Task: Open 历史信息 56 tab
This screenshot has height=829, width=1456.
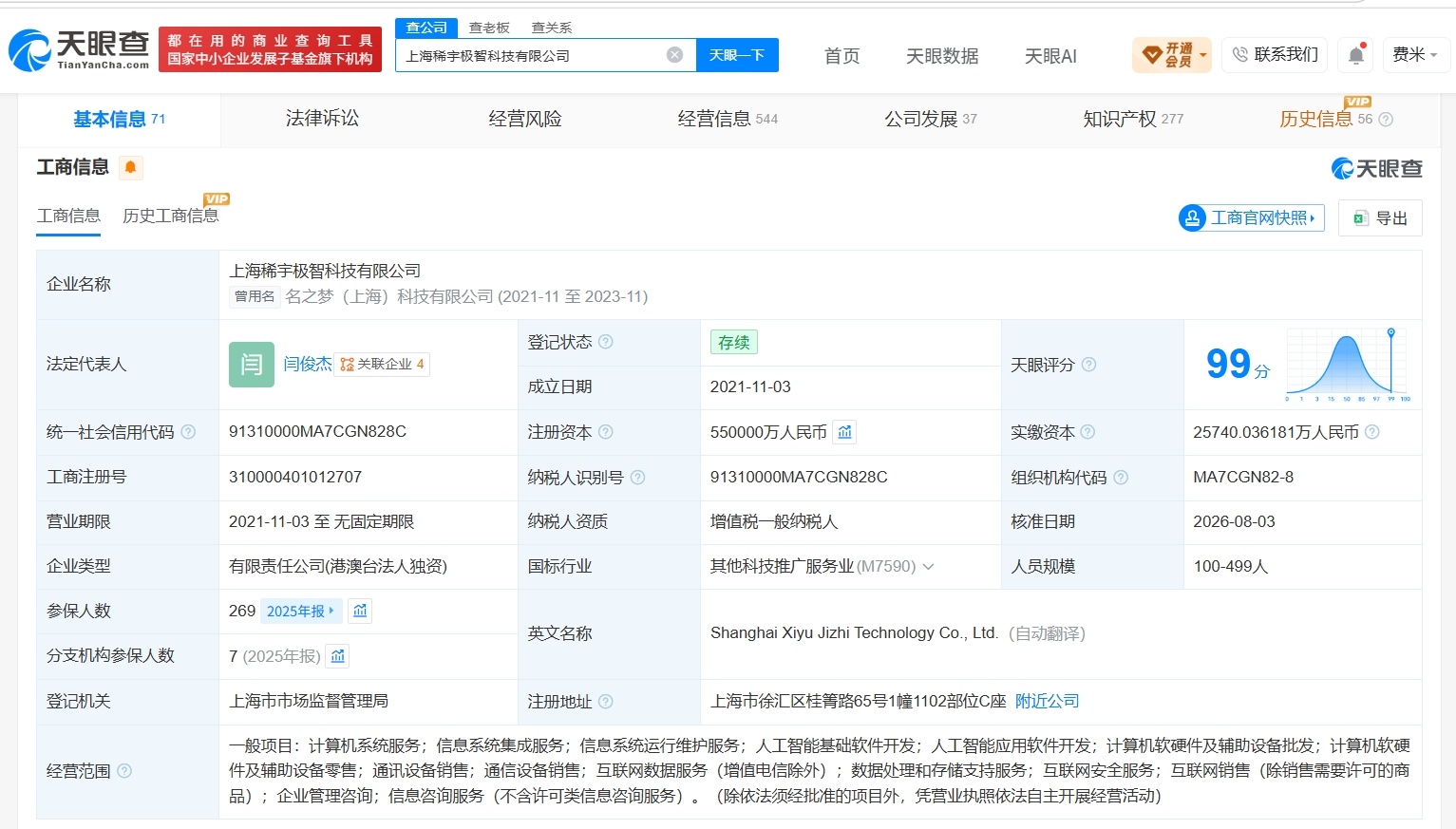Action: 1326,119
